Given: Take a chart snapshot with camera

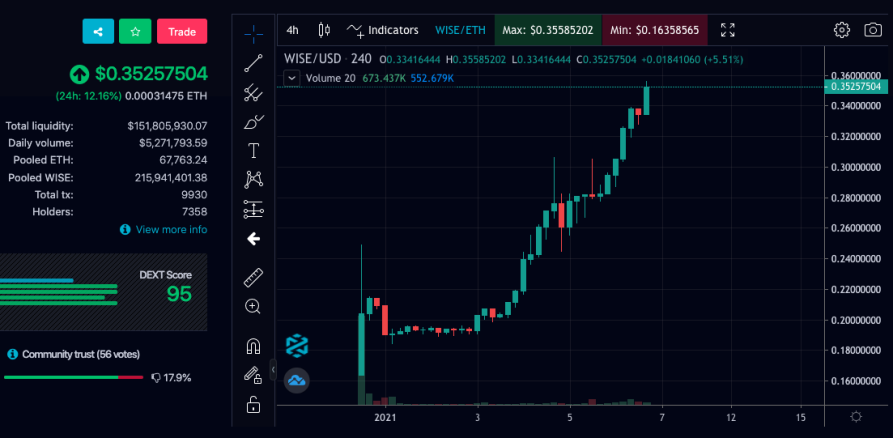Looking at the screenshot, I should point(873,30).
